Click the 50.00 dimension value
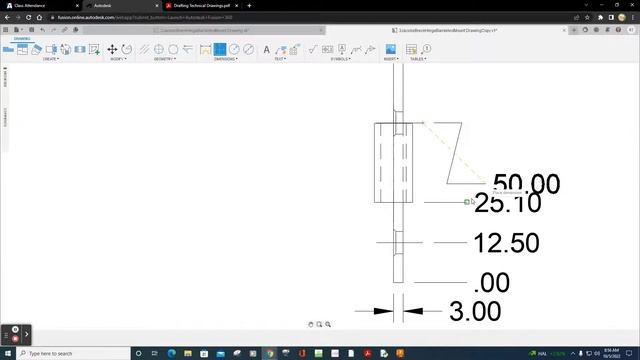Viewport: 640px width, 360px height. point(527,183)
